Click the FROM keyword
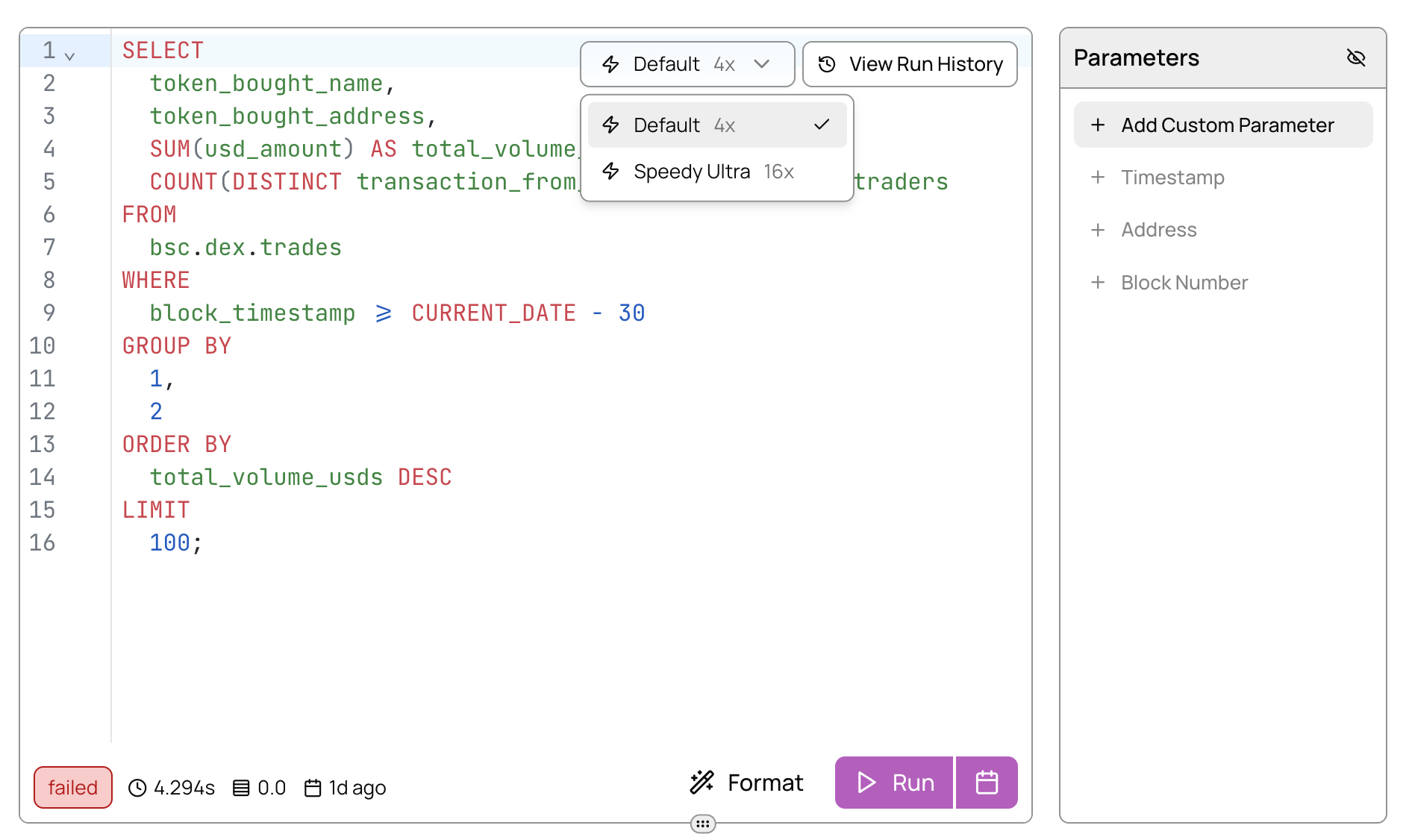 [149, 215]
